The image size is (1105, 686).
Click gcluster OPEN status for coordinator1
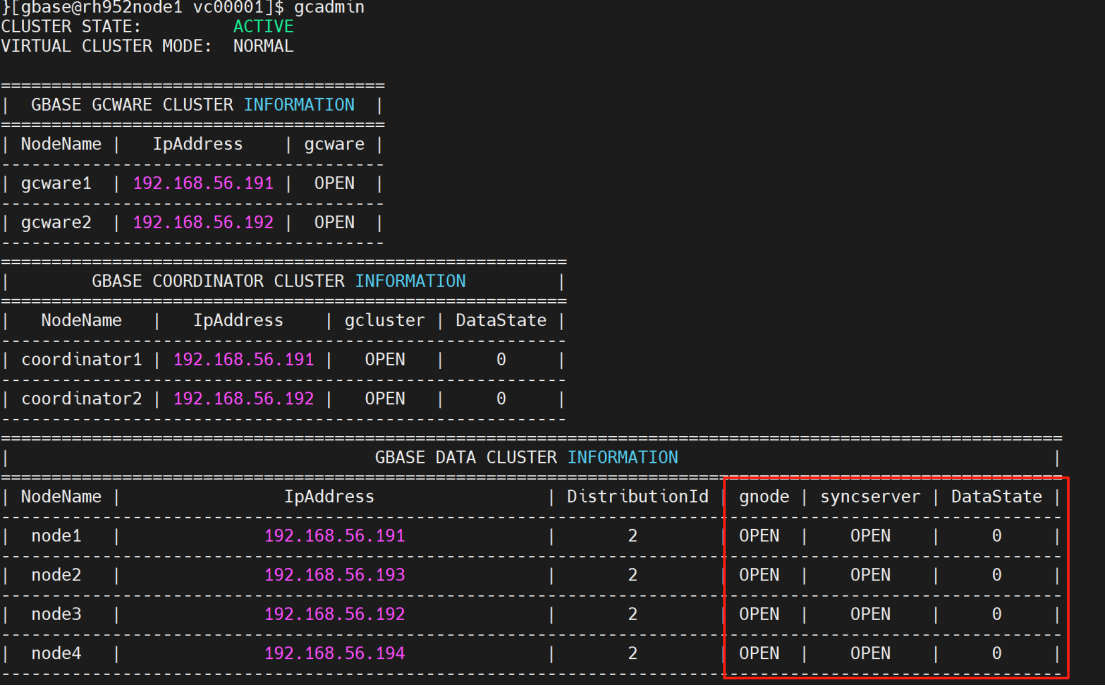(x=385, y=360)
